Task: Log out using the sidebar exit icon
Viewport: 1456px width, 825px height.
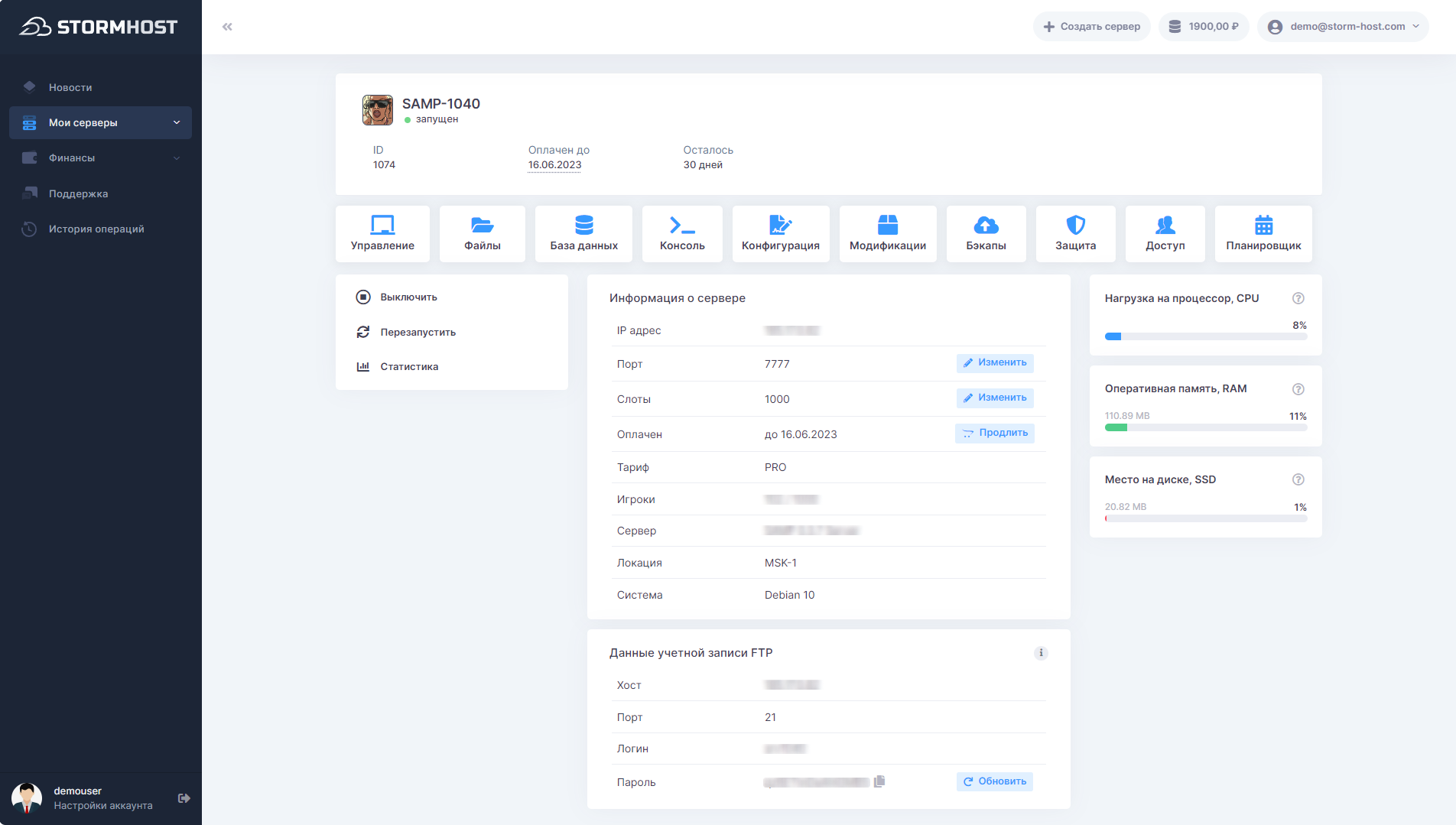Action: pos(184,798)
